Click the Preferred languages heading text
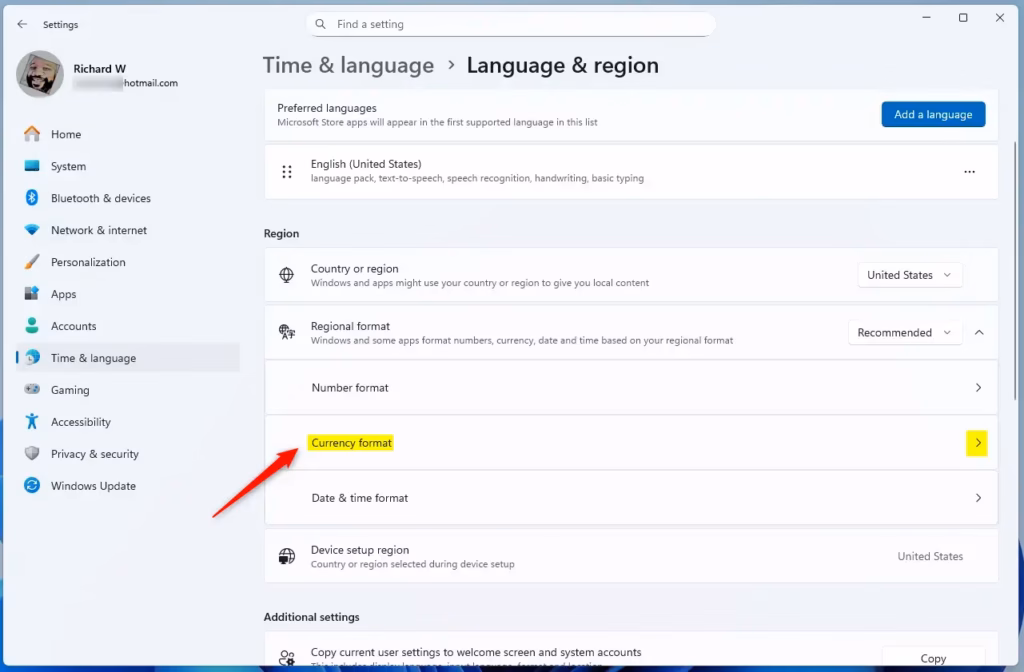This screenshot has height=672, width=1024. tap(327, 108)
